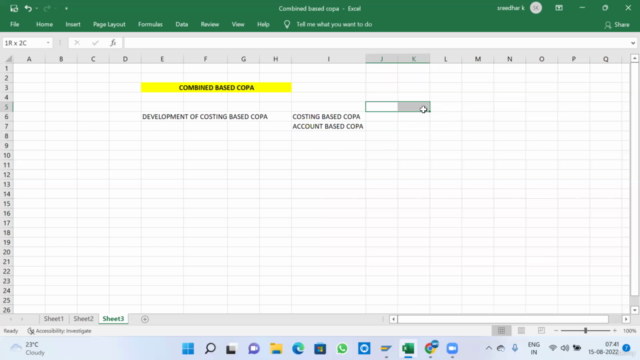Click the vertical scroll up arrow
This screenshot has height=360, width=640.
635,59
